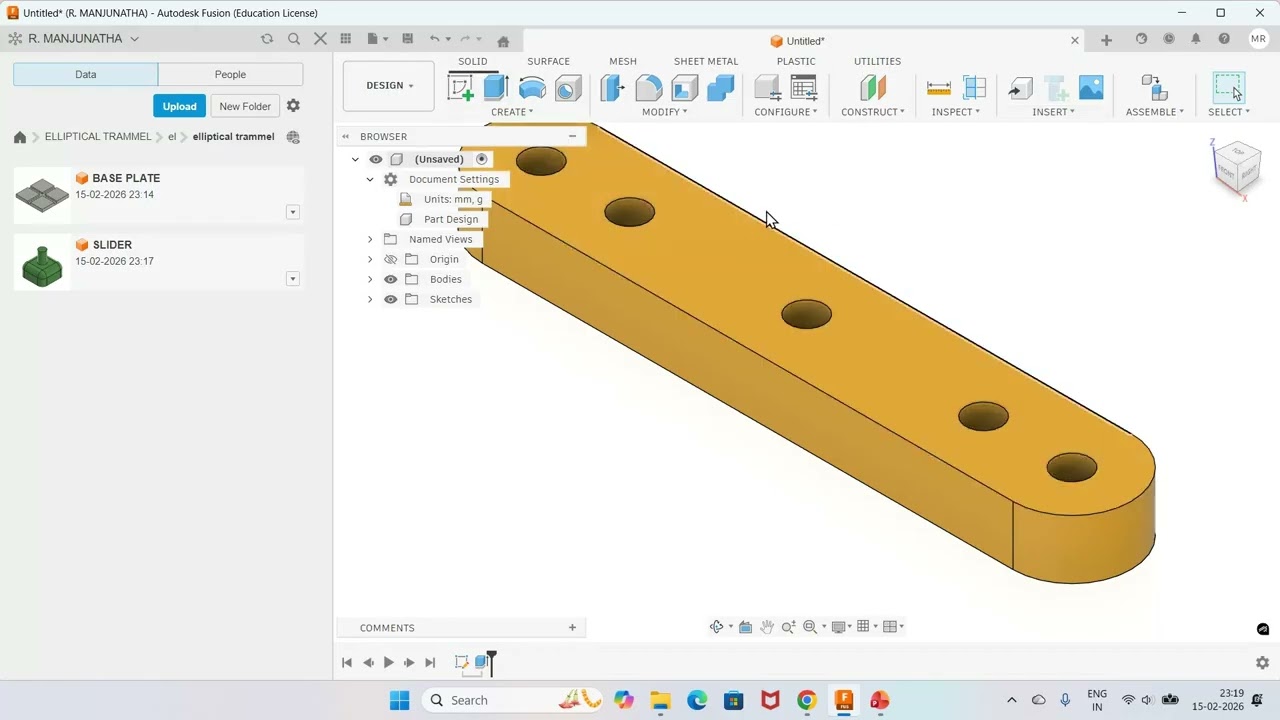Click the New Folder button

coord(245,106)
